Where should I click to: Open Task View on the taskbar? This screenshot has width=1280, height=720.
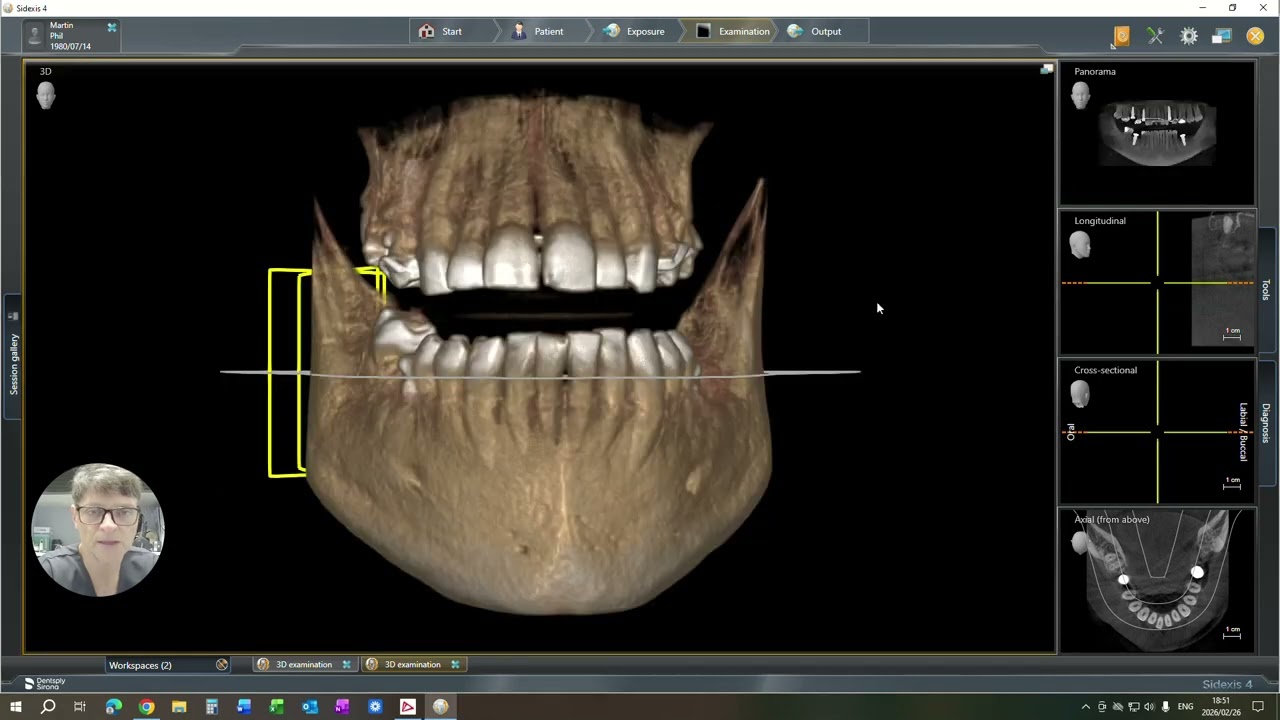pos(80,707)
